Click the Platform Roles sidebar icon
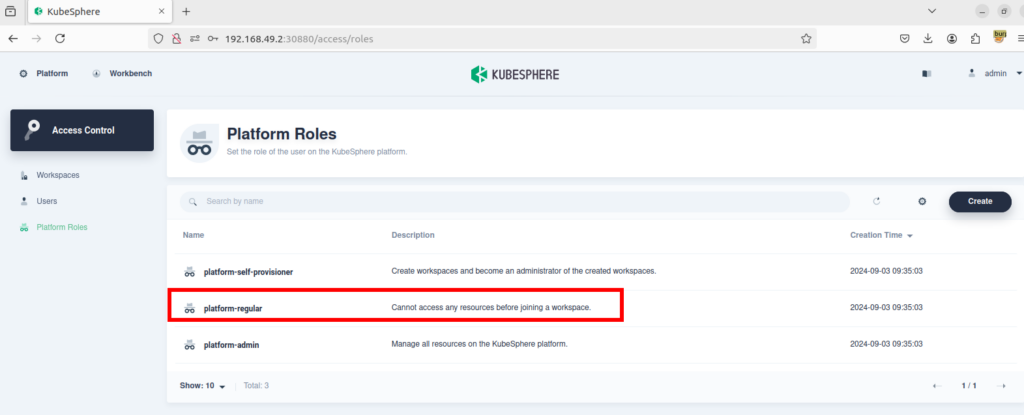 click(x=24, y=227)
